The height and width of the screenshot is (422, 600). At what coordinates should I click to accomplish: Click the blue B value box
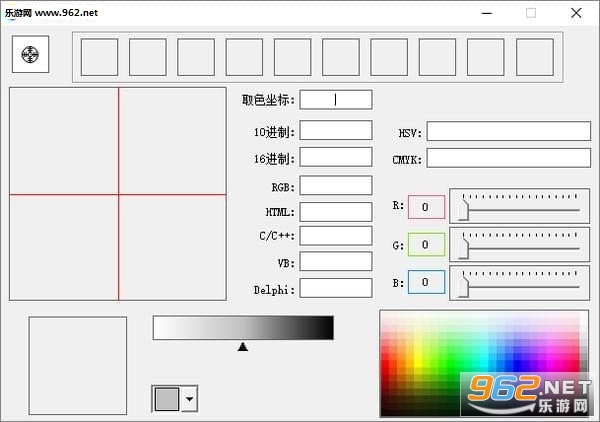[426, 282]
